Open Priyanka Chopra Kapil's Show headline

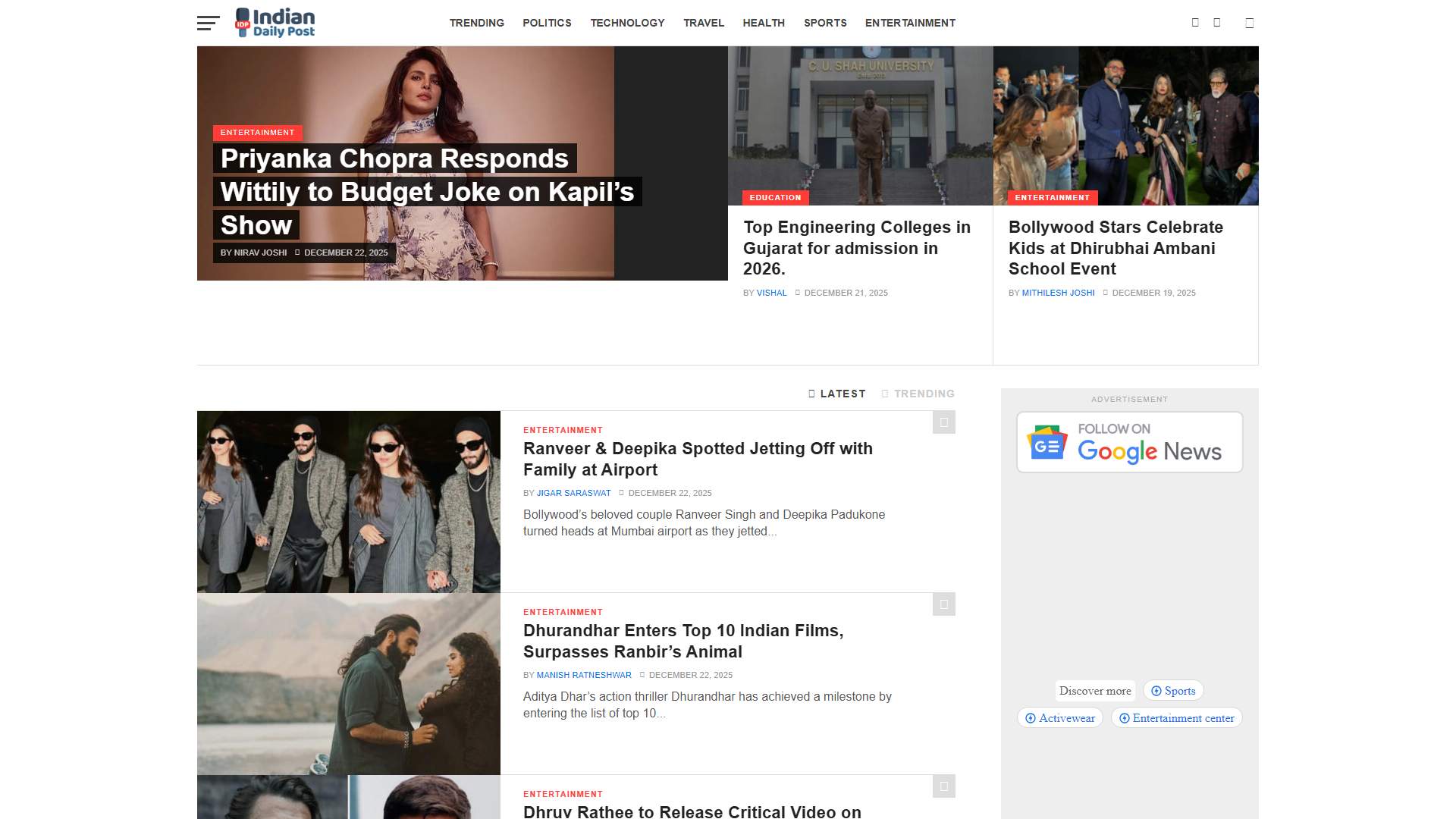[427, 192]
